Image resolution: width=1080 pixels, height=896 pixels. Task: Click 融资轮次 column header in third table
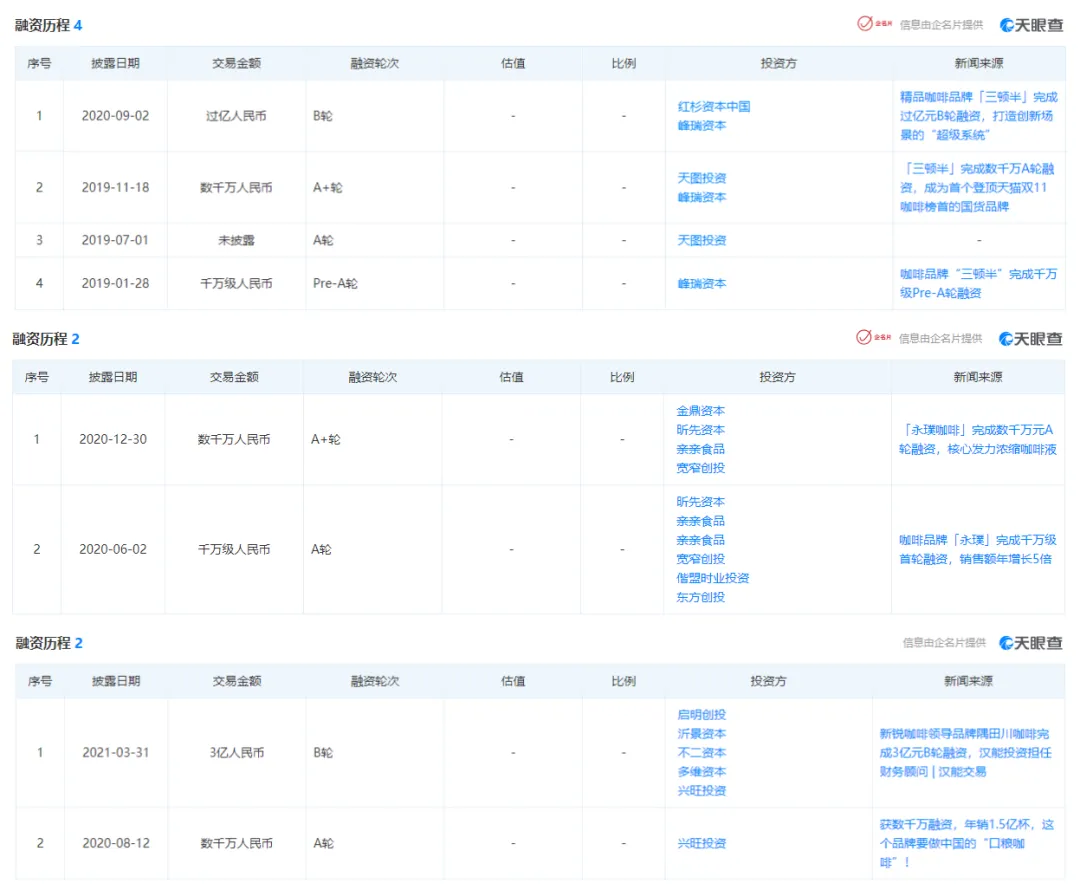click(375, 681)
